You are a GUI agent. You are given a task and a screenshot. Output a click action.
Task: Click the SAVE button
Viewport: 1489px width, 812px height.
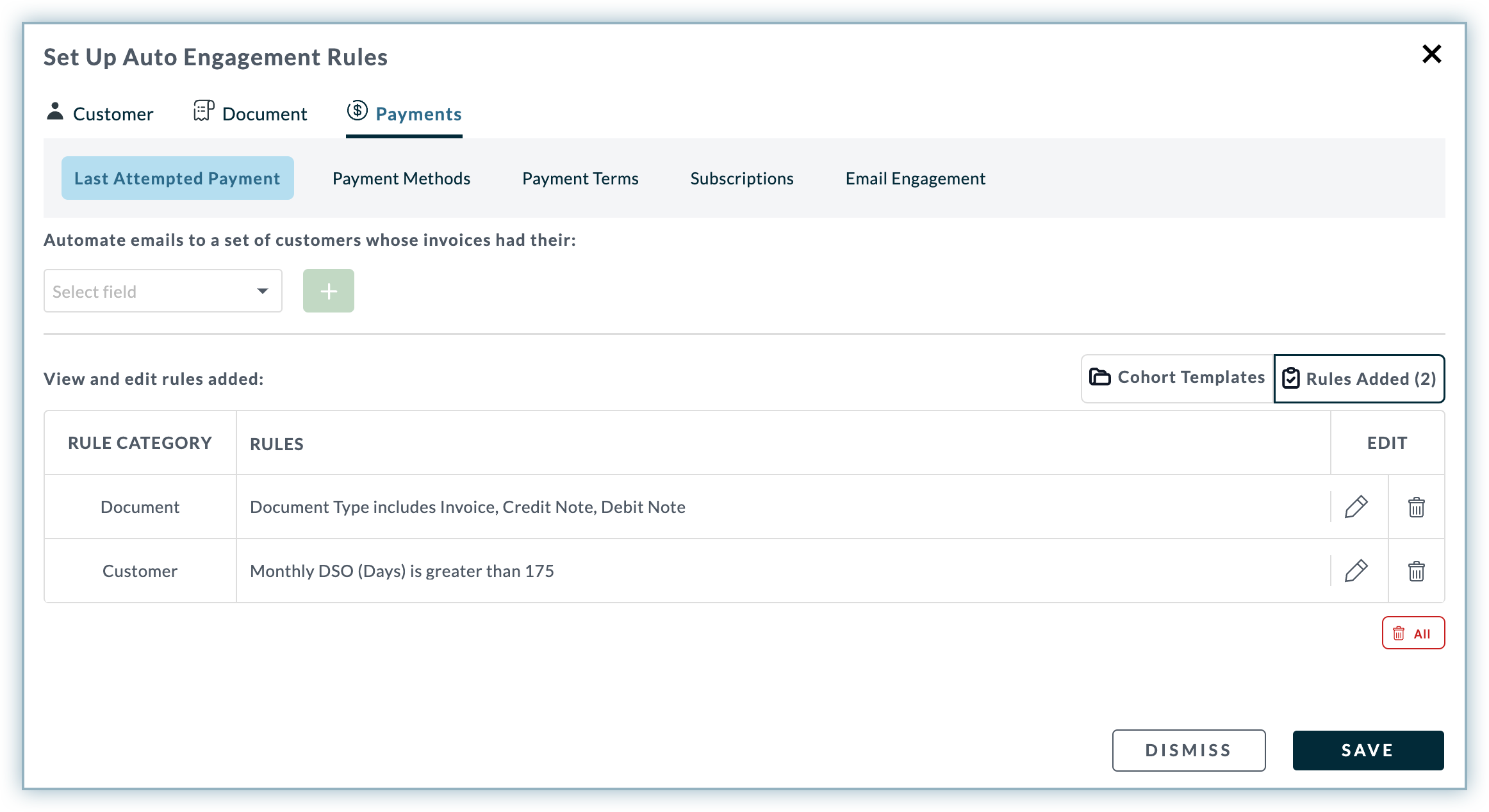1368,750
